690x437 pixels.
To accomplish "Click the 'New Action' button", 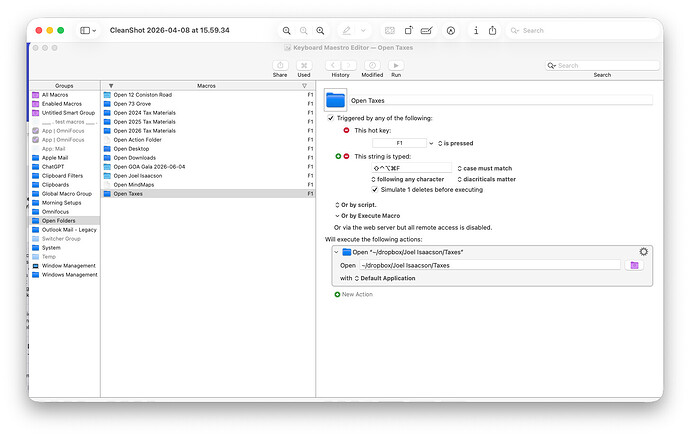I will click(x=354, y=294).
